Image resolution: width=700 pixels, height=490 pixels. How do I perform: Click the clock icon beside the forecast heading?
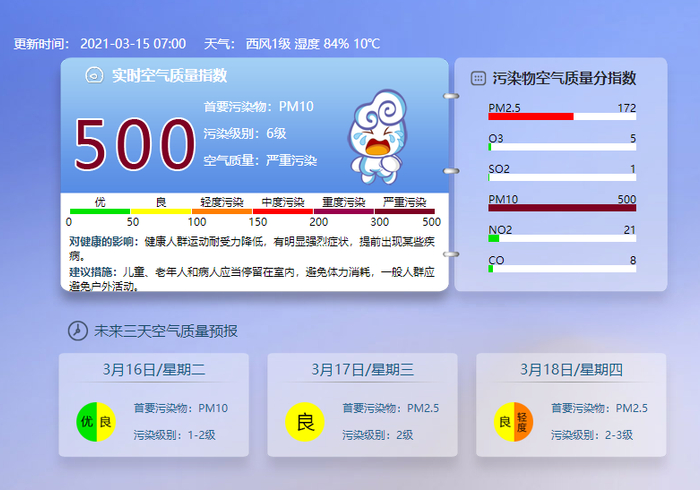point(78,331)
